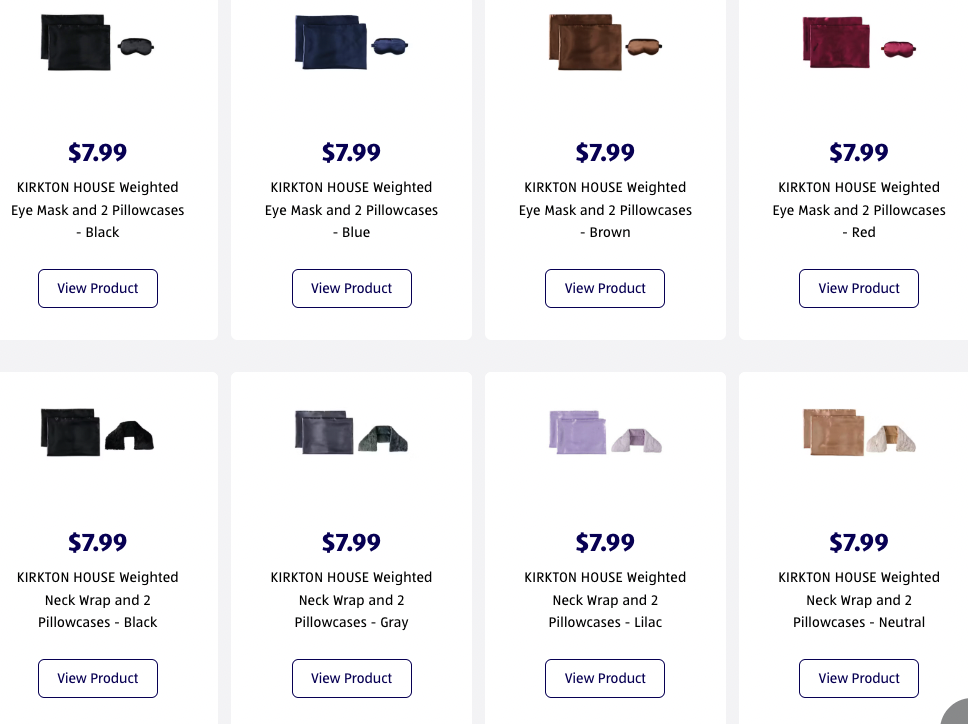This screenshot has height=724, width=968.
Task: Click the blue pillowcases product image
Action: point(328,42)
